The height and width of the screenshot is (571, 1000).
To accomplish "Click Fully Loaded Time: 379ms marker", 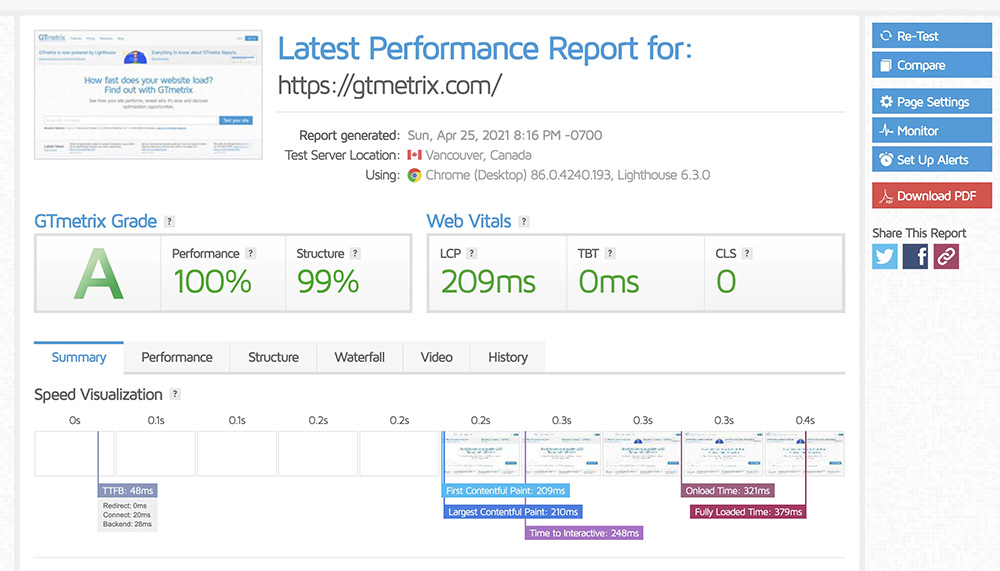I will tap(748, 512).
